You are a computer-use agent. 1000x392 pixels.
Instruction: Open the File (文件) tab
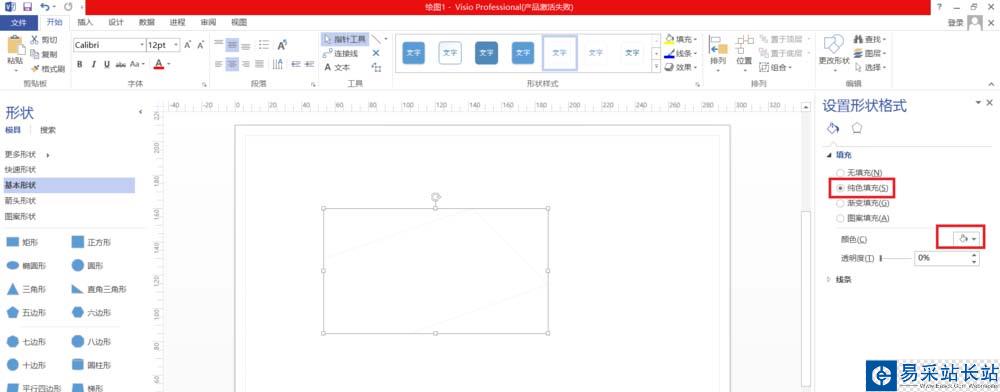coord(19,22)
